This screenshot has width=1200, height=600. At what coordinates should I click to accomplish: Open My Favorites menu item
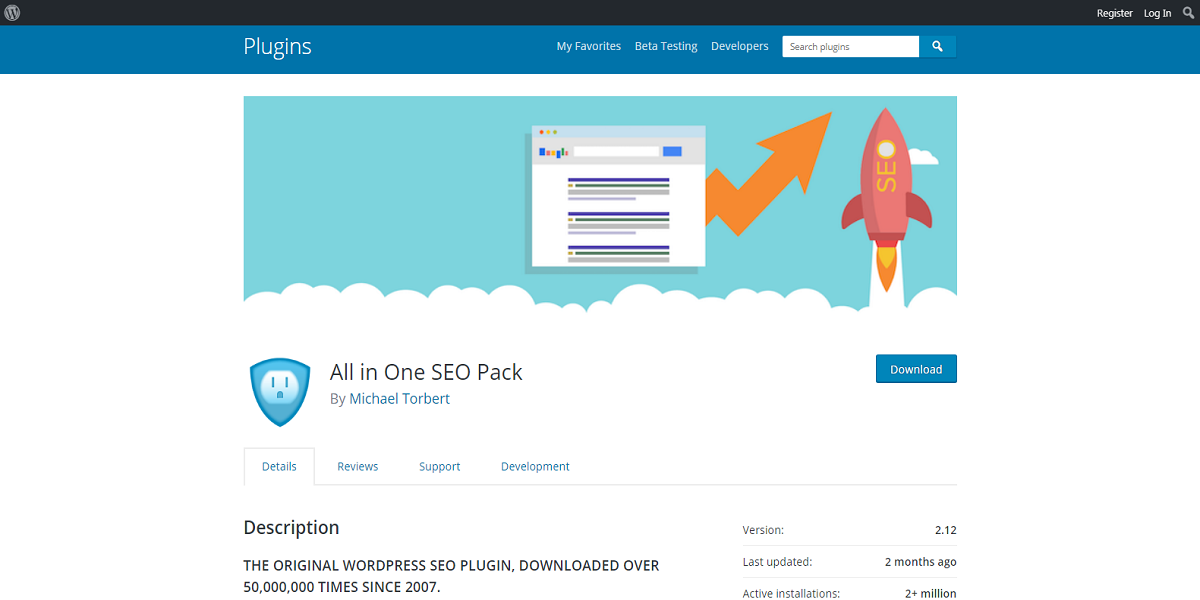tap(589, 46)
